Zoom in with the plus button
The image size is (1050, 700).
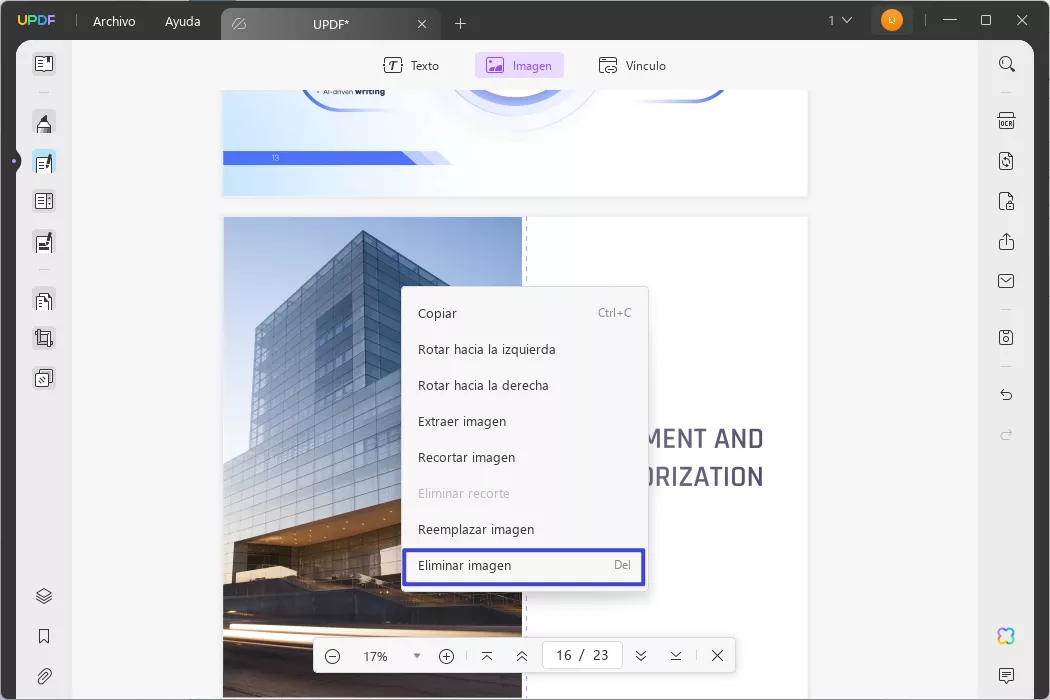[447, 656]
